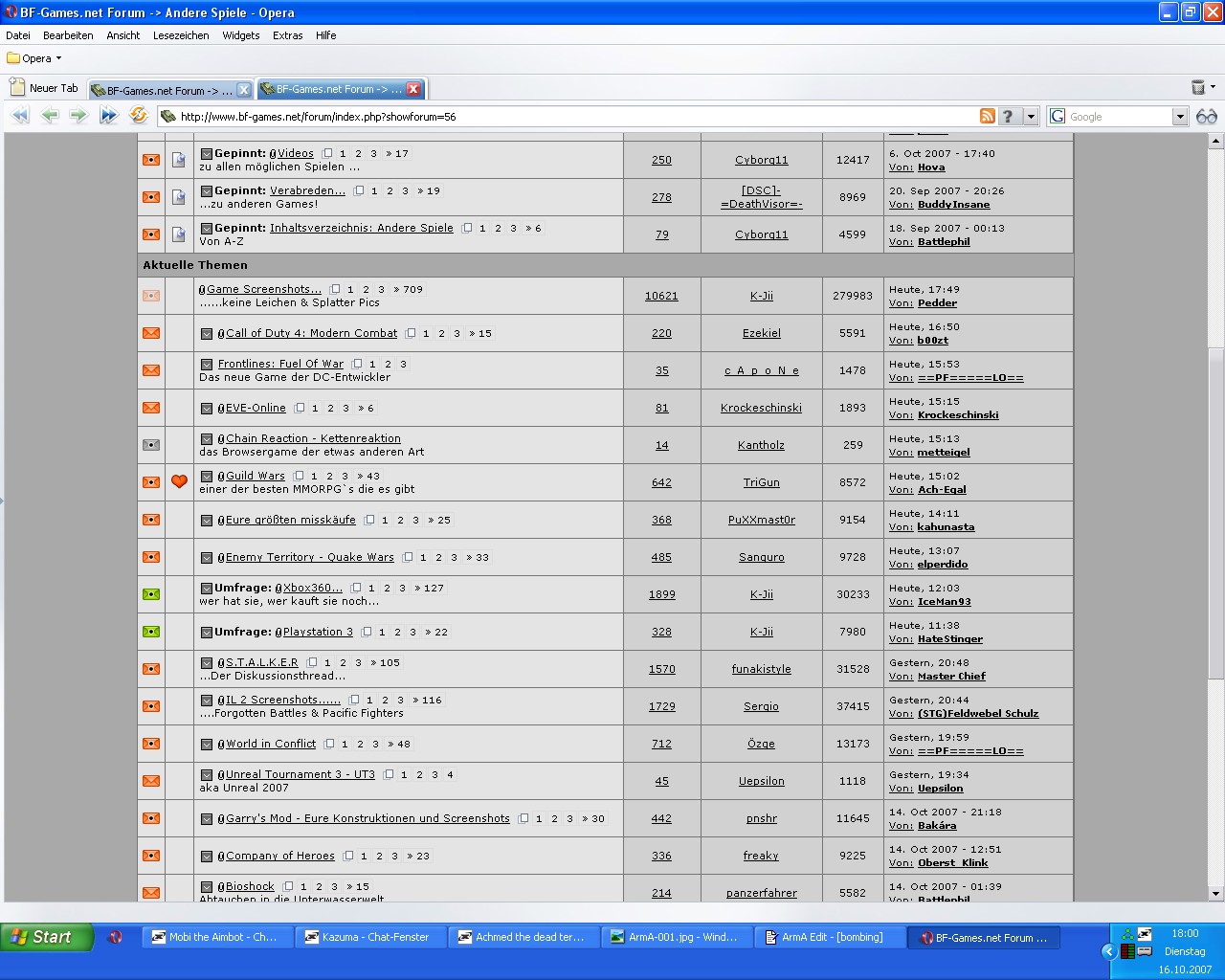The height and width of the screenshot is (980, 1225).
Task: Open the Lesezeichen menu
Action: [x=181, y=35]
